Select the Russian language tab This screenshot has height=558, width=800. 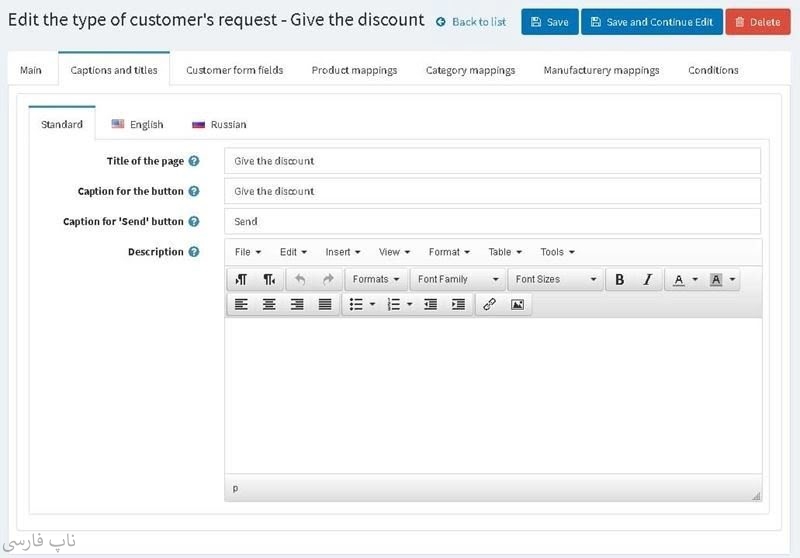click(219, 125)
